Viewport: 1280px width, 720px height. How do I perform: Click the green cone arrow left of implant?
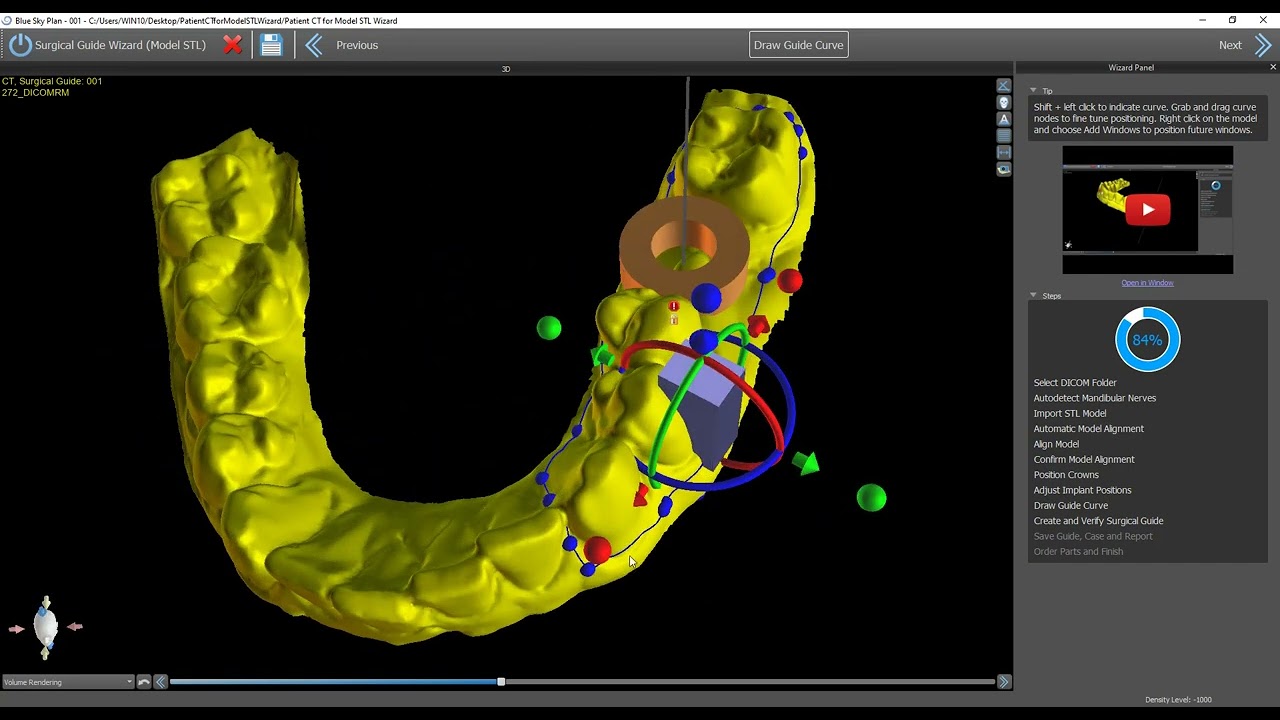coord(601,356)
